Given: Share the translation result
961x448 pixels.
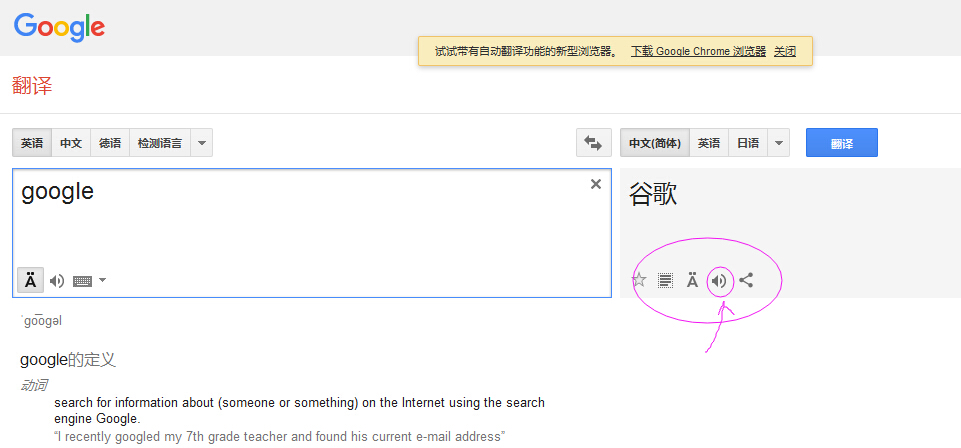Looking at the screenshot, I should point(746,281).
